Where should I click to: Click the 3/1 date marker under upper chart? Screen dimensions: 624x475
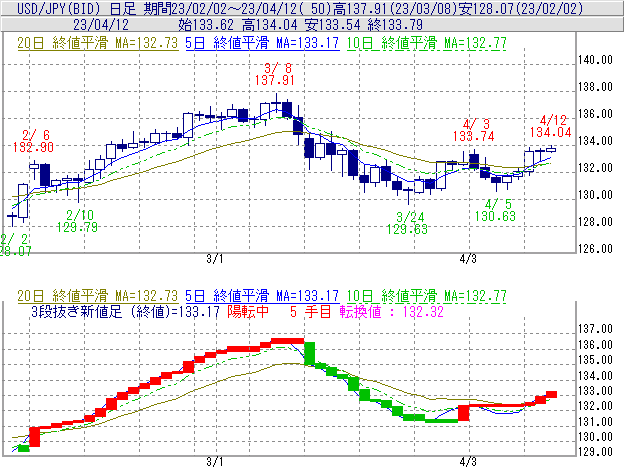[214, 259]
